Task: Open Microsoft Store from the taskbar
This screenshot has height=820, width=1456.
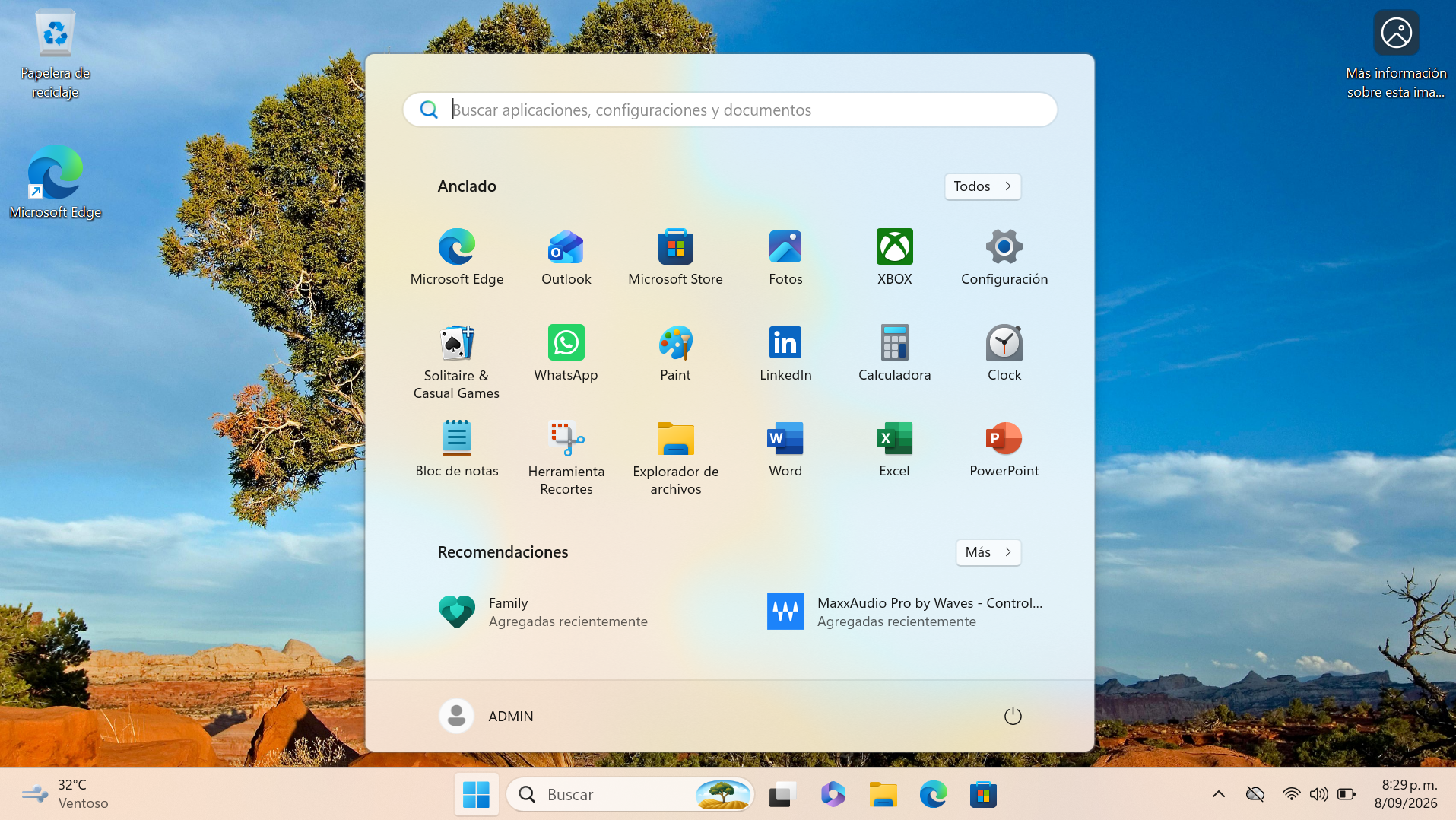Action: point(983,794)
